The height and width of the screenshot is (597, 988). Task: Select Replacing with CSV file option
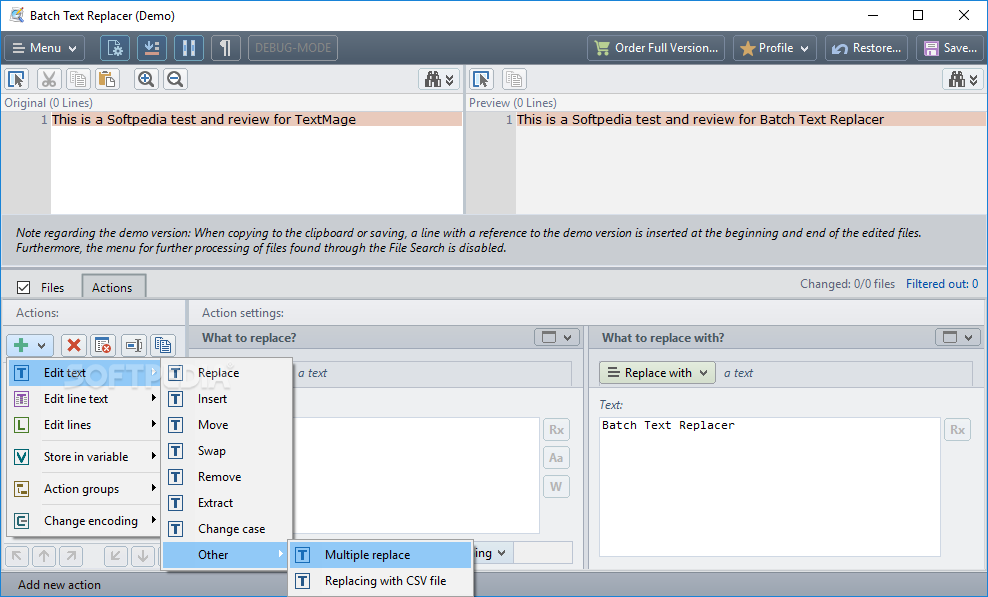381,581
